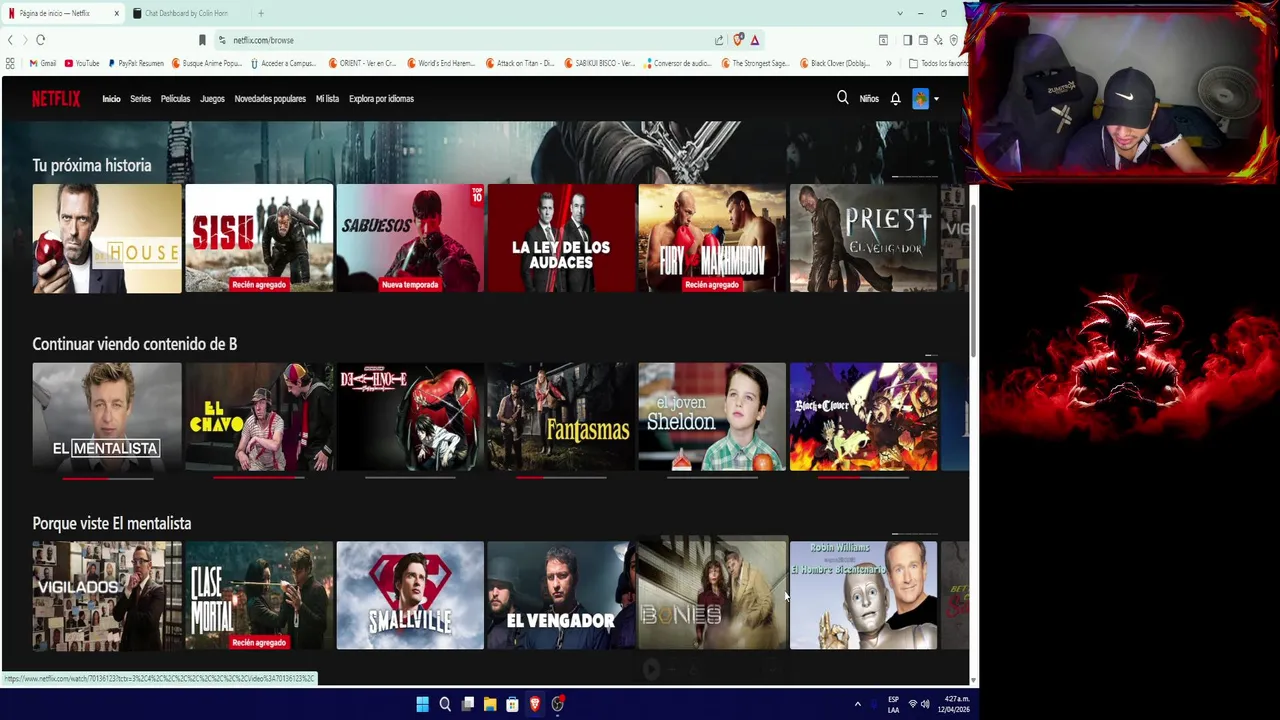Image resolution: width=1280 pixels, height=720 pixels.
Task: Expand the tab search chevron
Action: (900, 13)
